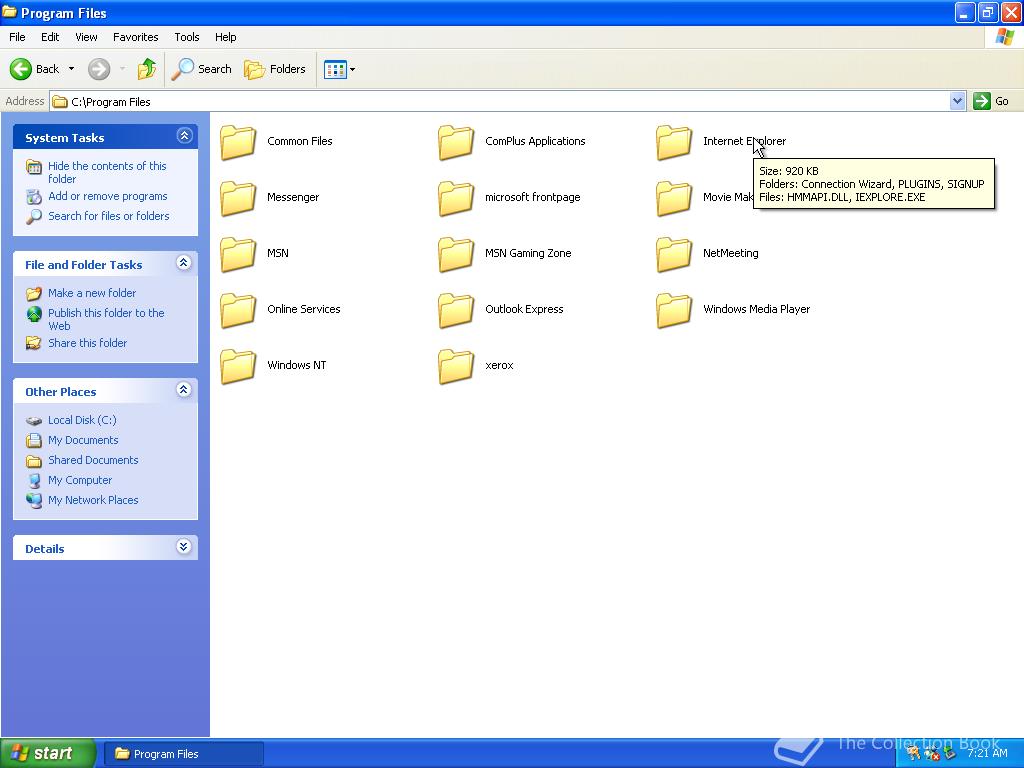Select the microsoft frontpage folder icon

pos(456,199)
